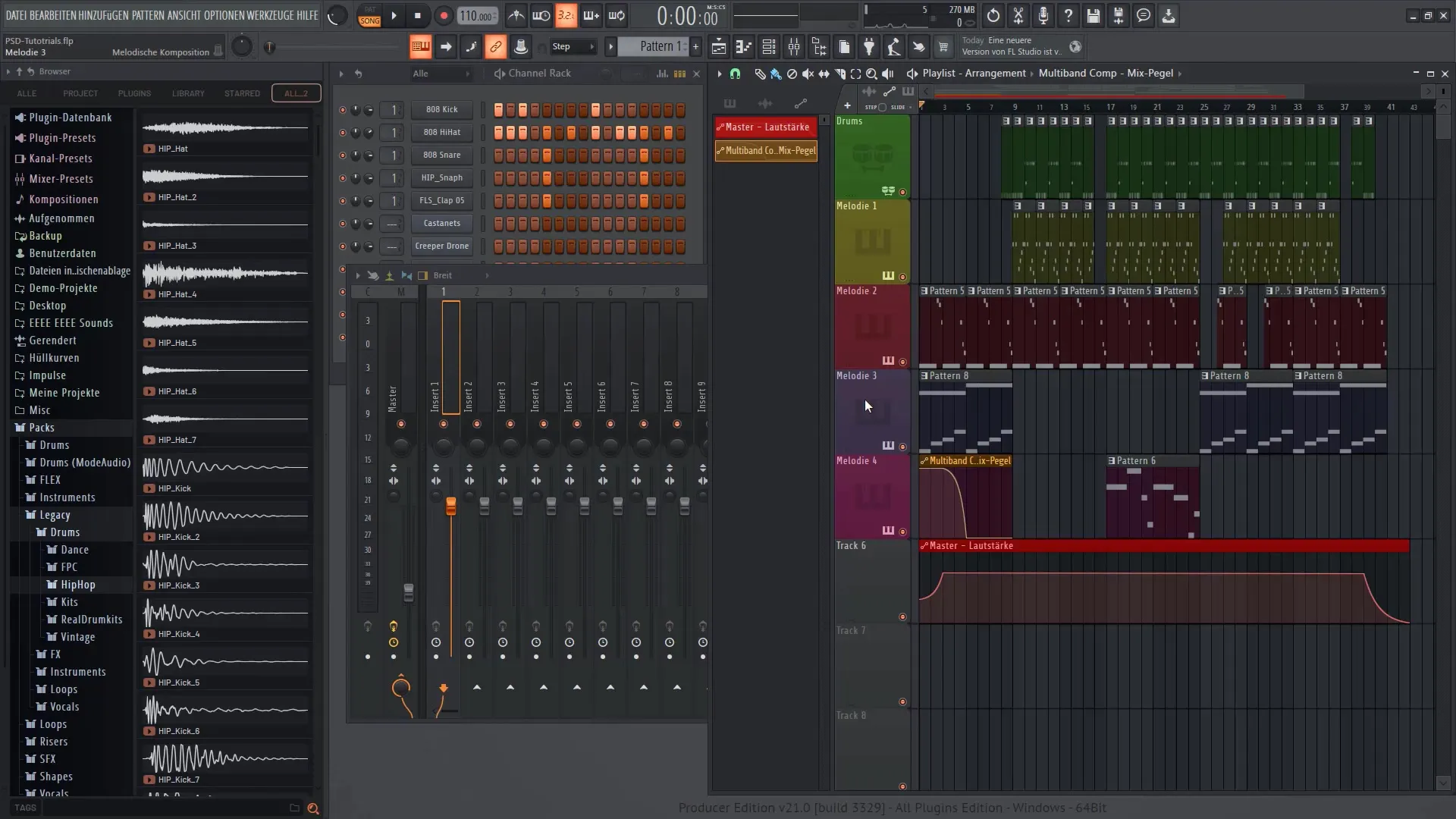The image size is (1456, 819).
Task: Open the chat bubble icon in toolbar
Action: pos(1144,15)
